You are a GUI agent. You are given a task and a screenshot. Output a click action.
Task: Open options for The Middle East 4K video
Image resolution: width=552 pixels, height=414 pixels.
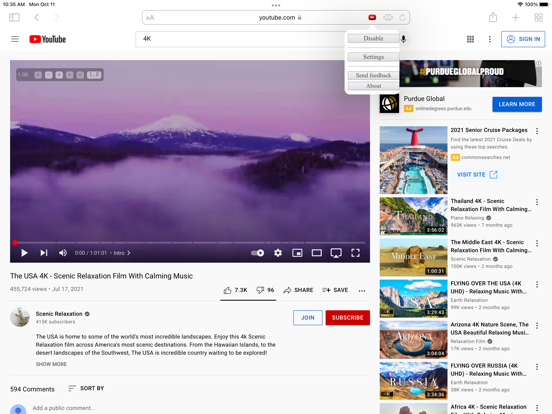[x=537, y=243]
